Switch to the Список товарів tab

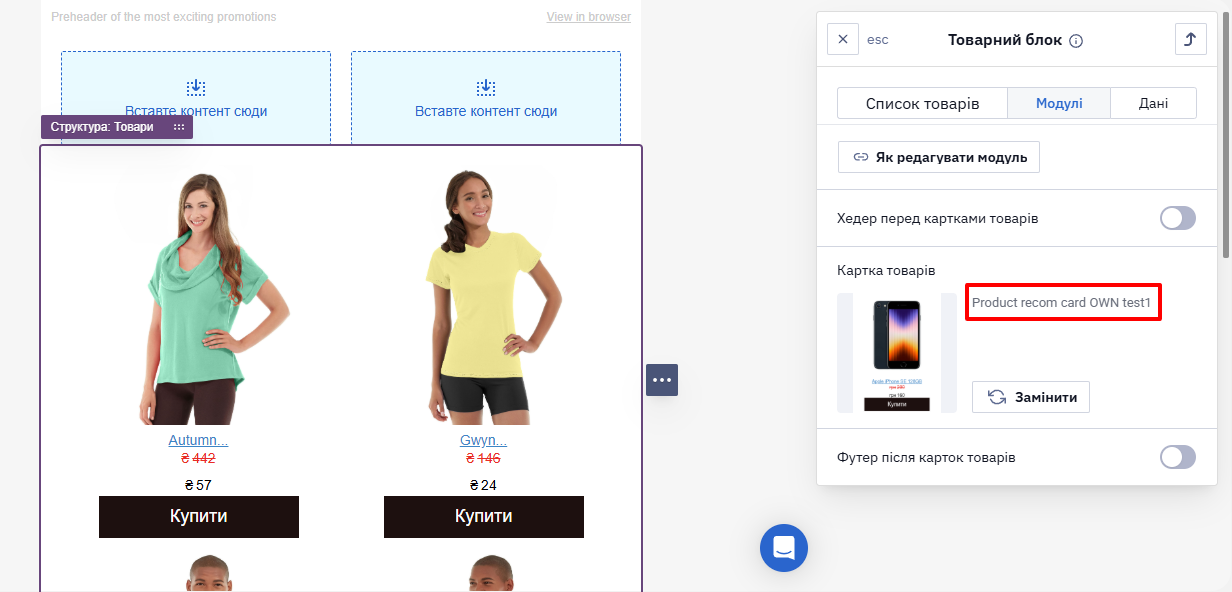coord(922,104)
